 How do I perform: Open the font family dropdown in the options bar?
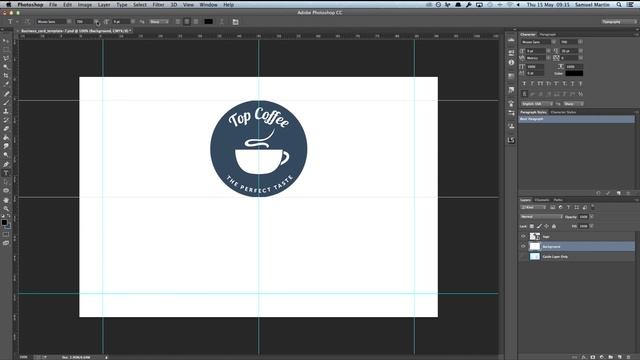point(69,22)
